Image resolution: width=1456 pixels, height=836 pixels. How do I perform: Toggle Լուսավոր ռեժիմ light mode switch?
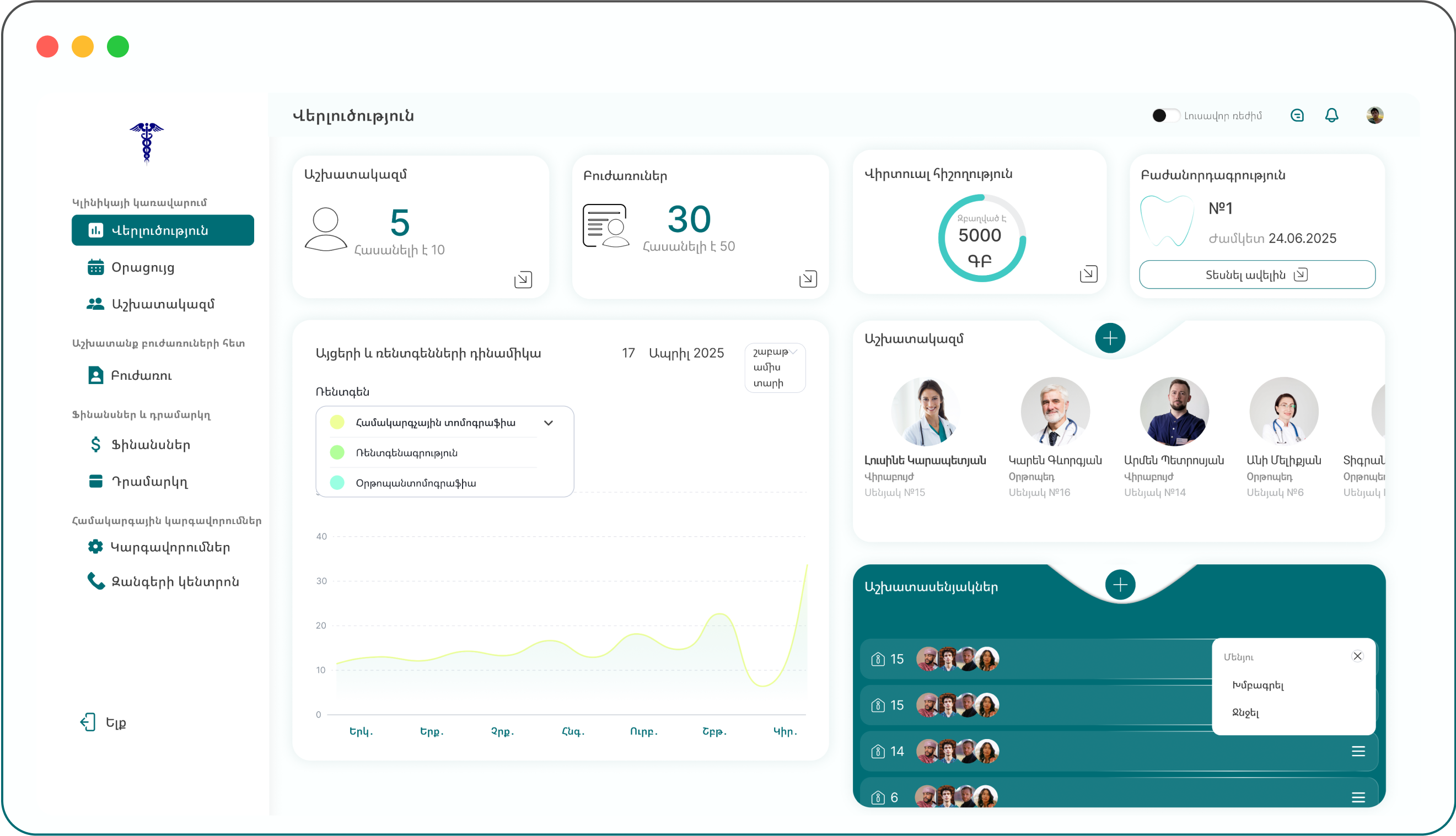(x=1166, y=115)
